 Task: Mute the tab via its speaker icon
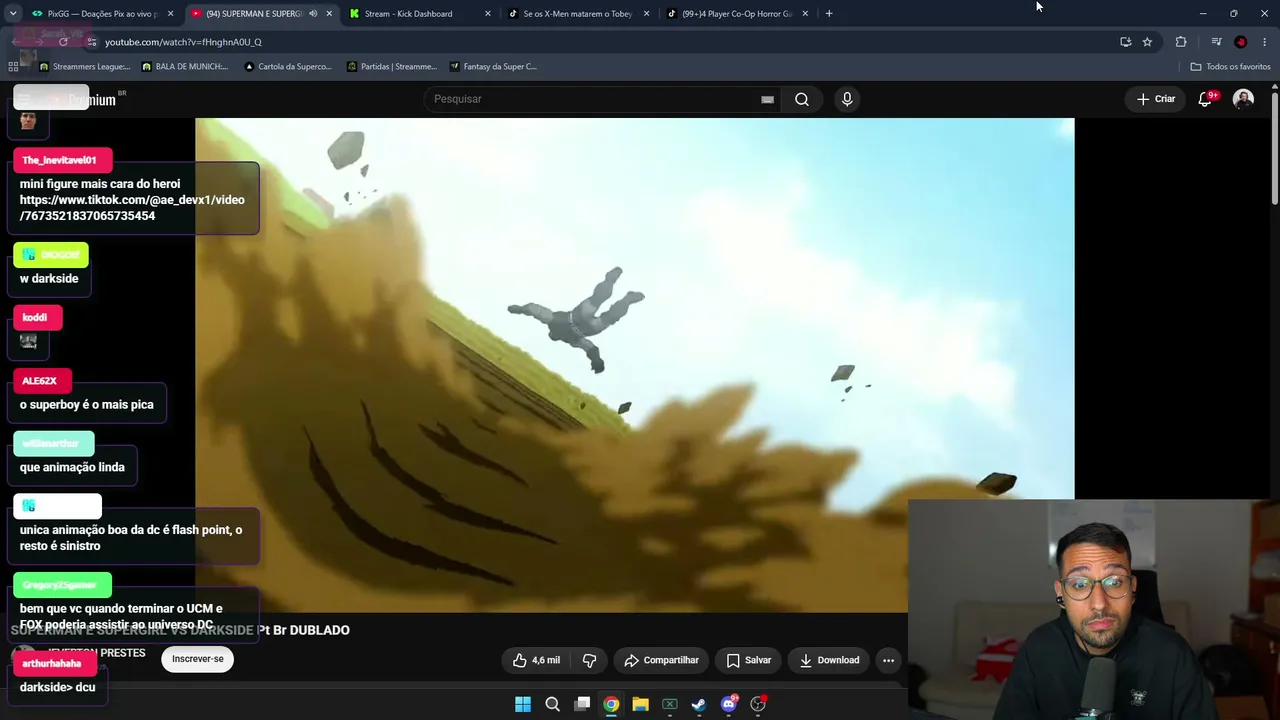(x=313, y=14)
